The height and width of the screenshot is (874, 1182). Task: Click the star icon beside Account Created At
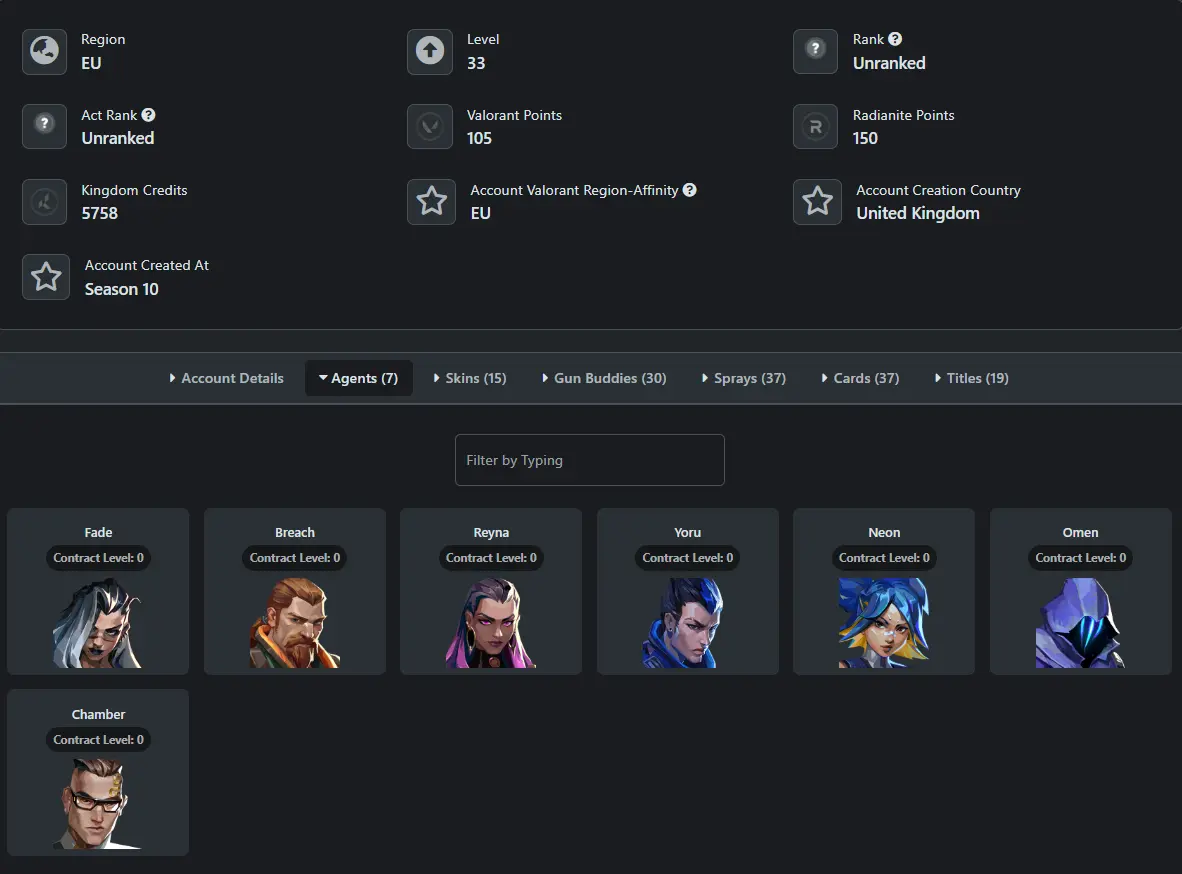click(46, 277)
